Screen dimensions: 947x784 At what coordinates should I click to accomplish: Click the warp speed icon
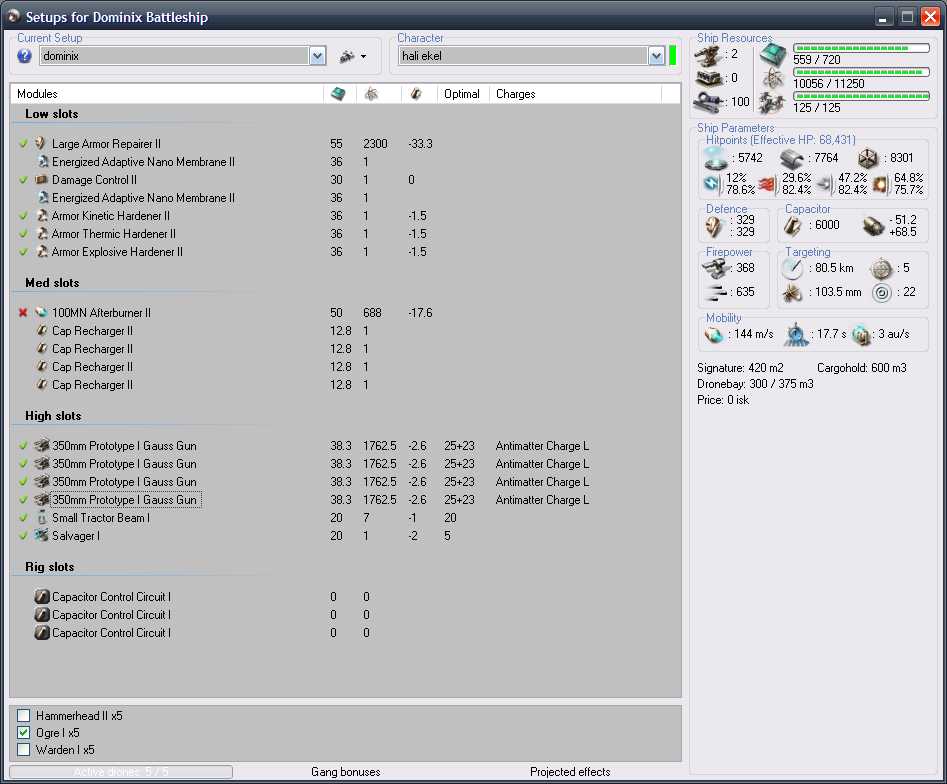pos(861,334)
